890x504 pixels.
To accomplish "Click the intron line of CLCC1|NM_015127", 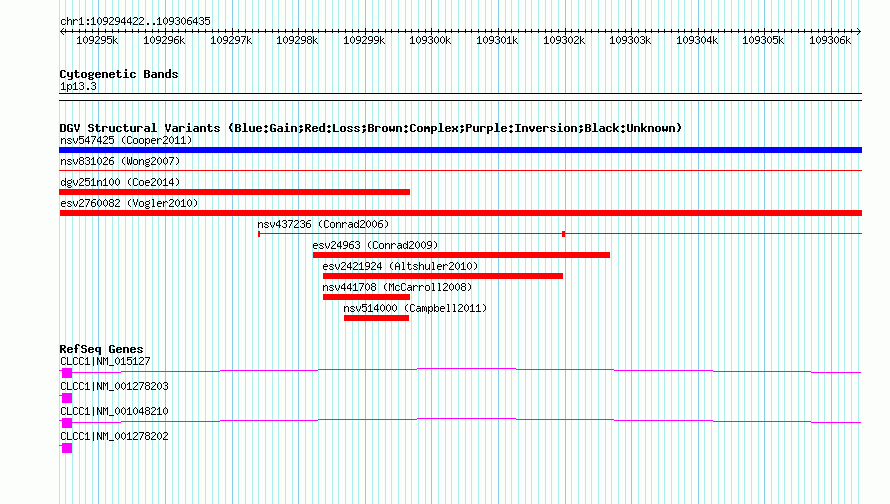I will [467, 370].
